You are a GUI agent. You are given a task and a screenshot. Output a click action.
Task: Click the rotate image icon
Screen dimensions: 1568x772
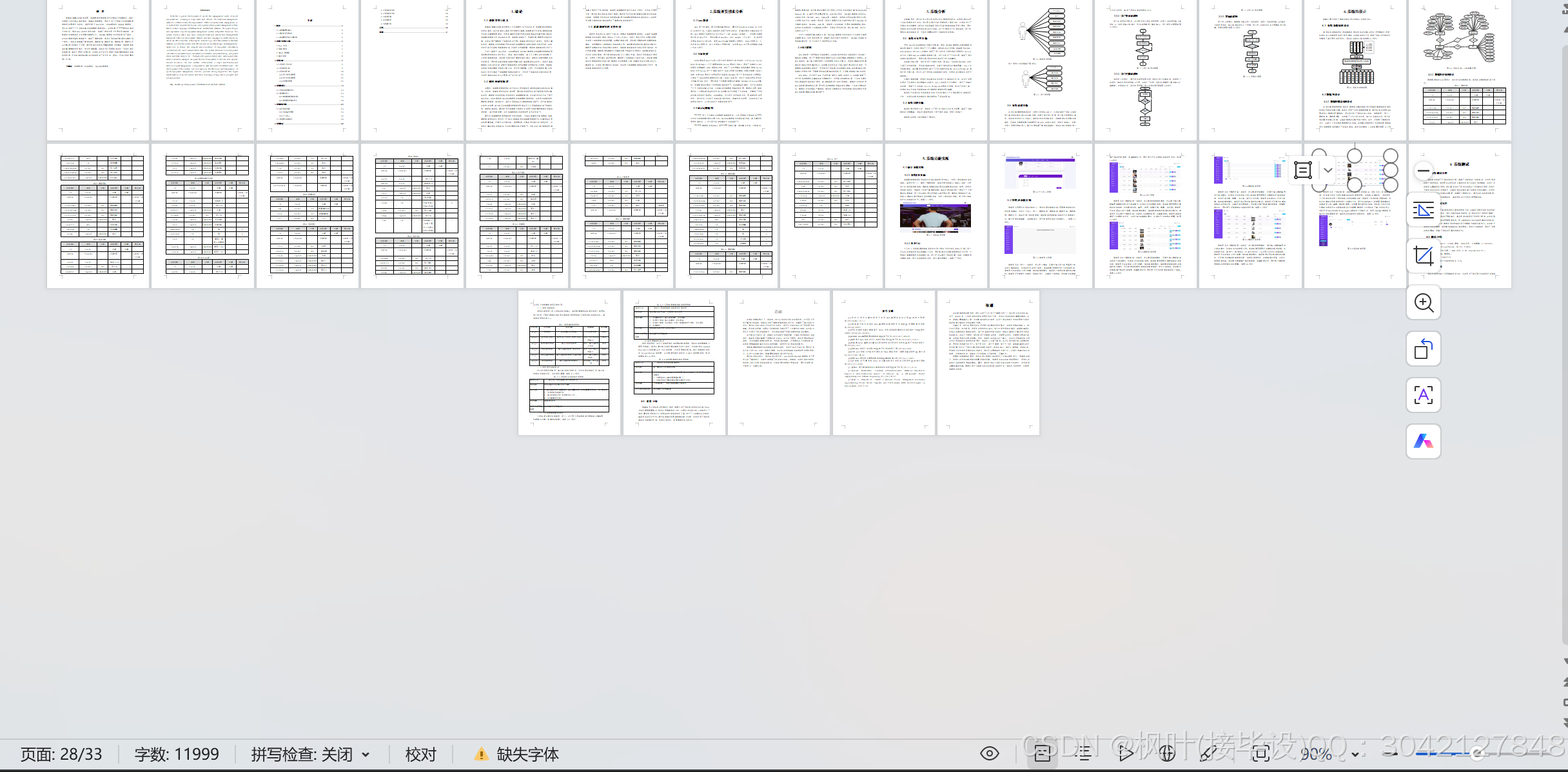[x=1424, y=349]
